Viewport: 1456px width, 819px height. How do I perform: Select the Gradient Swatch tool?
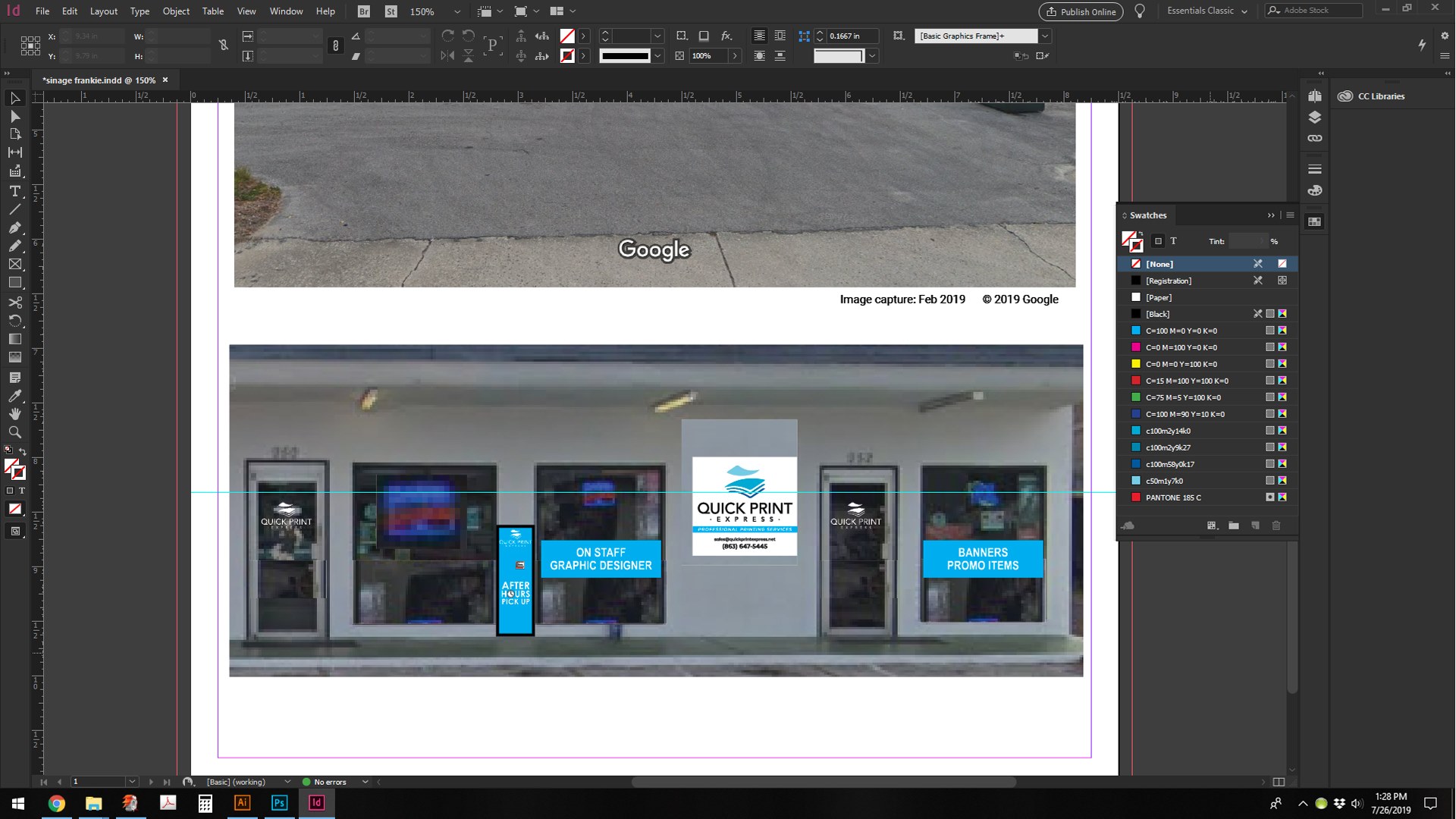14,339
